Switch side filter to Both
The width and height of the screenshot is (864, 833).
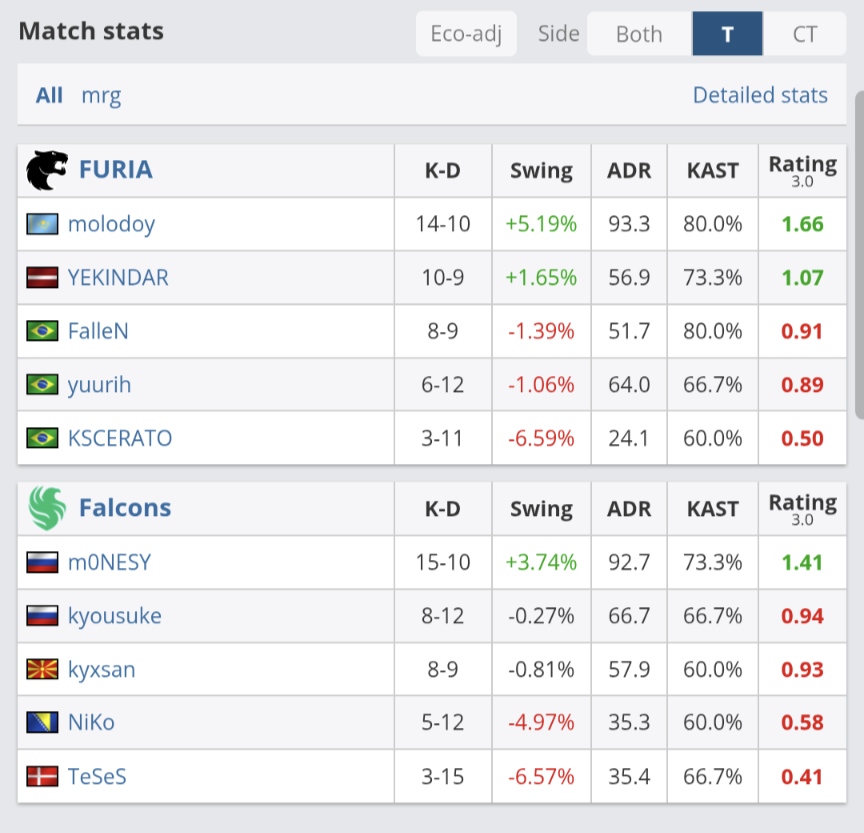click(639, 34)
